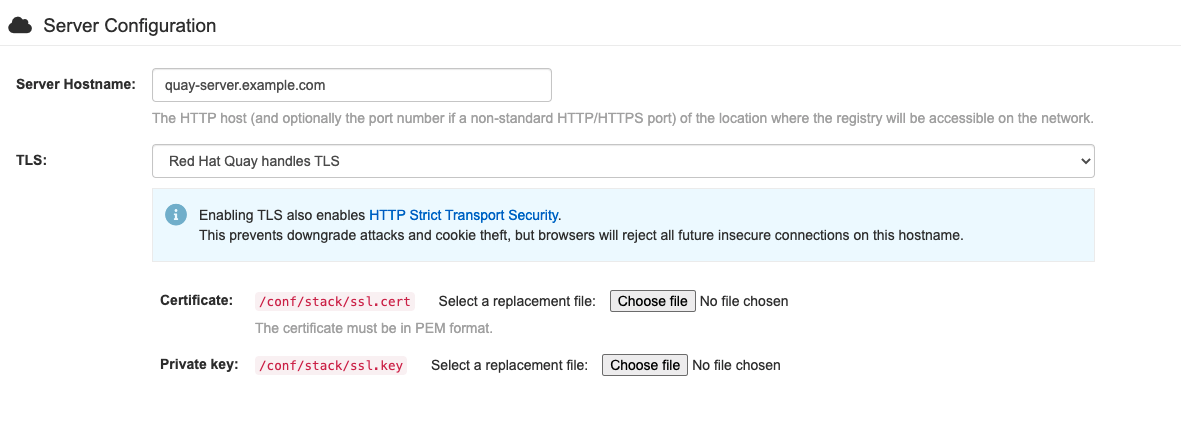Click the downgrade attacks warning text
Screen dimensions: 1181x426
pyautogui.click(x=580, y=236)
